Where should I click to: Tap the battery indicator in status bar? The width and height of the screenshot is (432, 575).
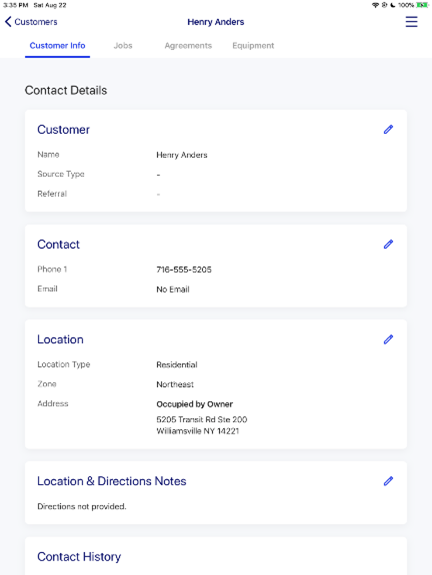click(422, 5)
